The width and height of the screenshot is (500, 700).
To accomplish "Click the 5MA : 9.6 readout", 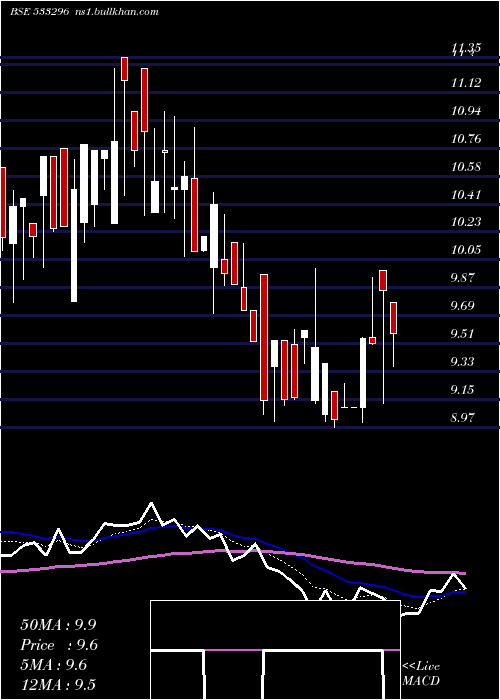I will [x=54, y=665].
